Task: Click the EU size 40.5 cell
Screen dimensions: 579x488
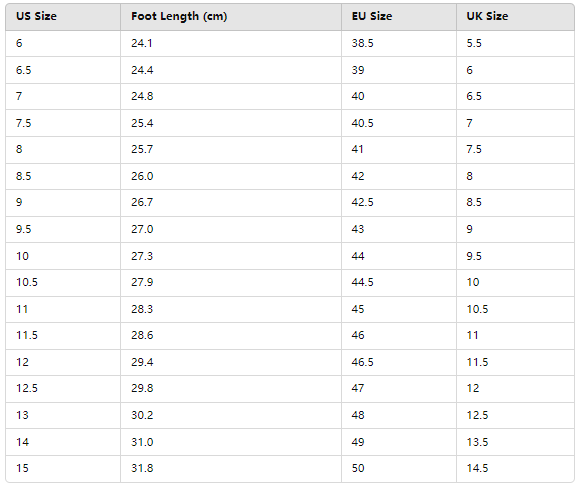Action: [x=399, y=123]
